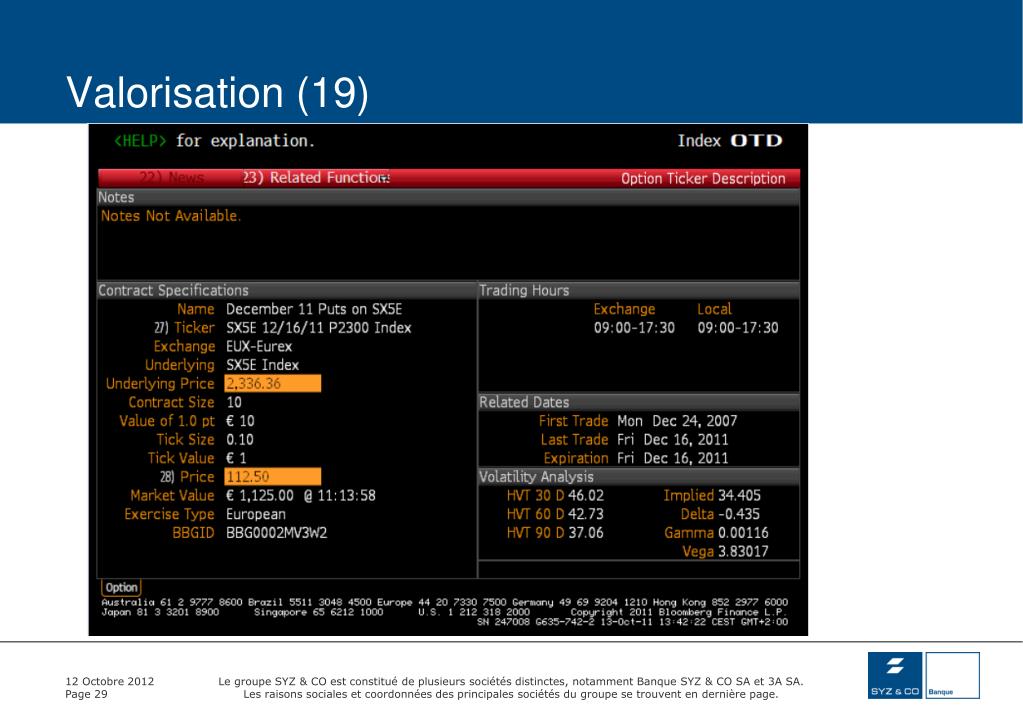Click the Banque logo box
1023x708 pixels.
click(x=953, y=675)
